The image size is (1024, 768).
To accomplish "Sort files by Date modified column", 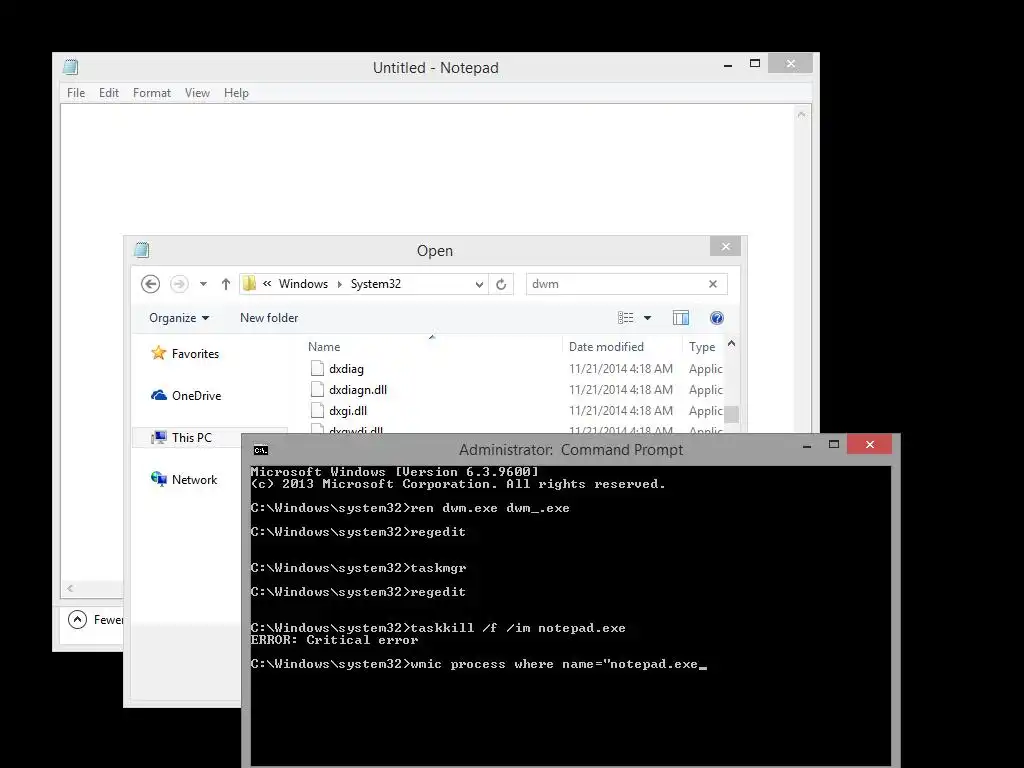I will click(606, 347).
